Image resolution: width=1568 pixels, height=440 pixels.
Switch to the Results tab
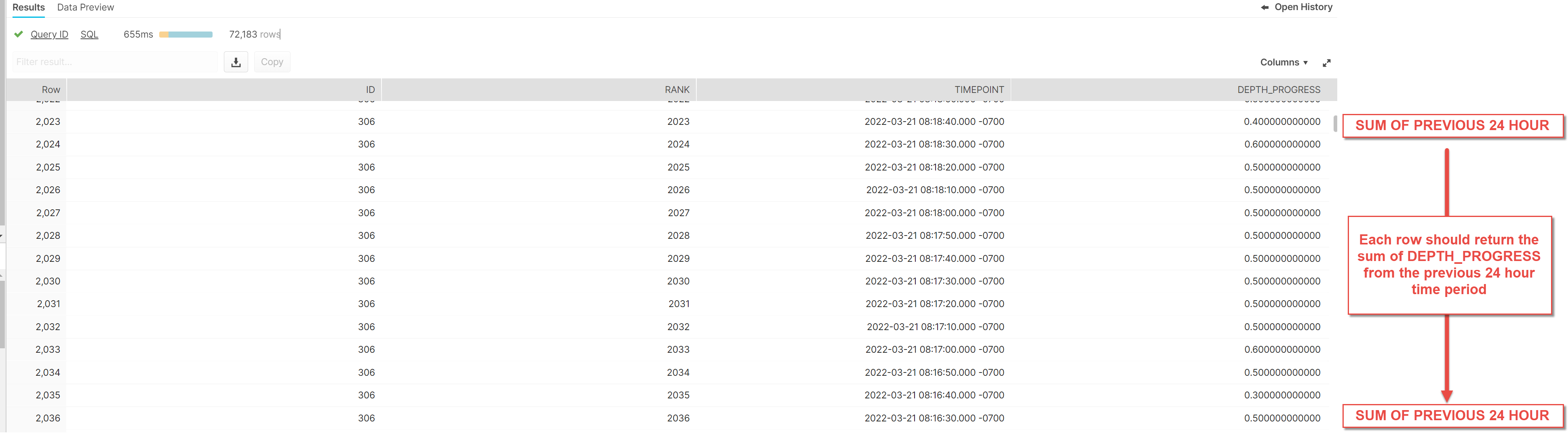tap(28, 8)
